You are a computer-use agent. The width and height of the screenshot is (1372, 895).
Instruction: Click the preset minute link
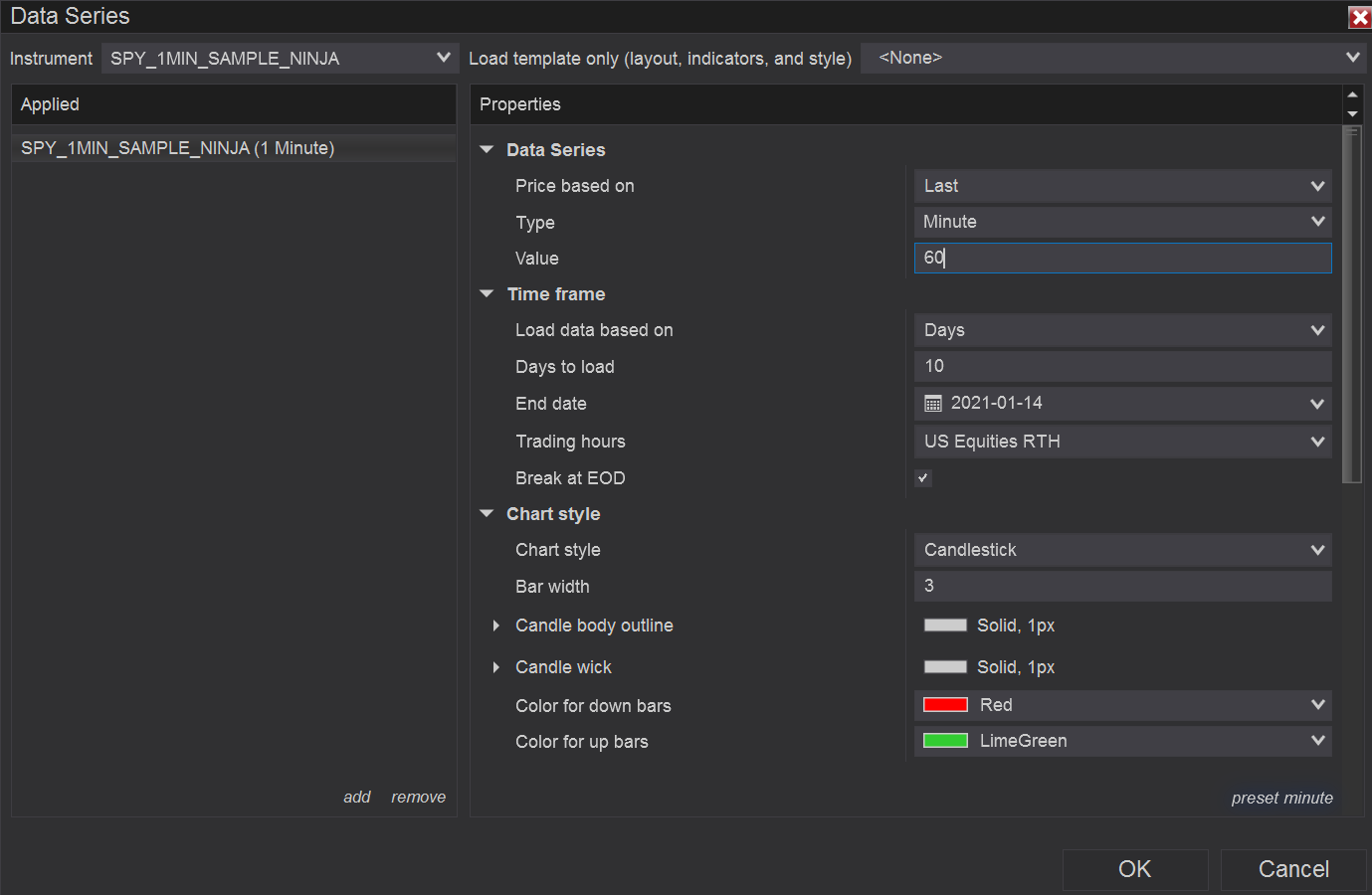[x=1281, y=799]
